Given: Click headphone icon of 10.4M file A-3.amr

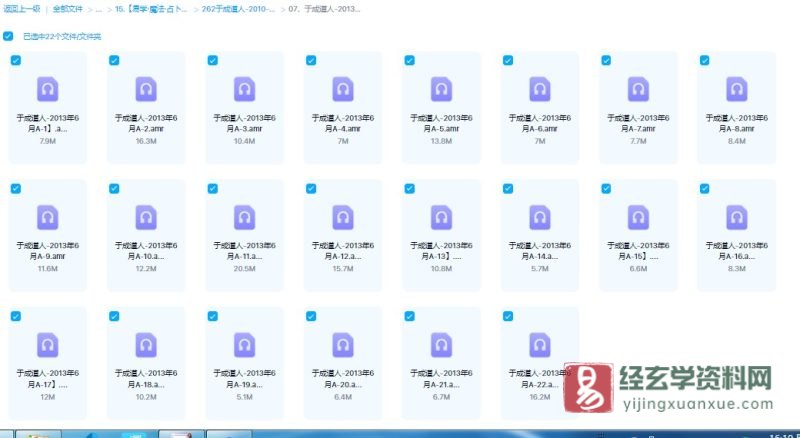Looking at the screenshot, I should 244,90.
